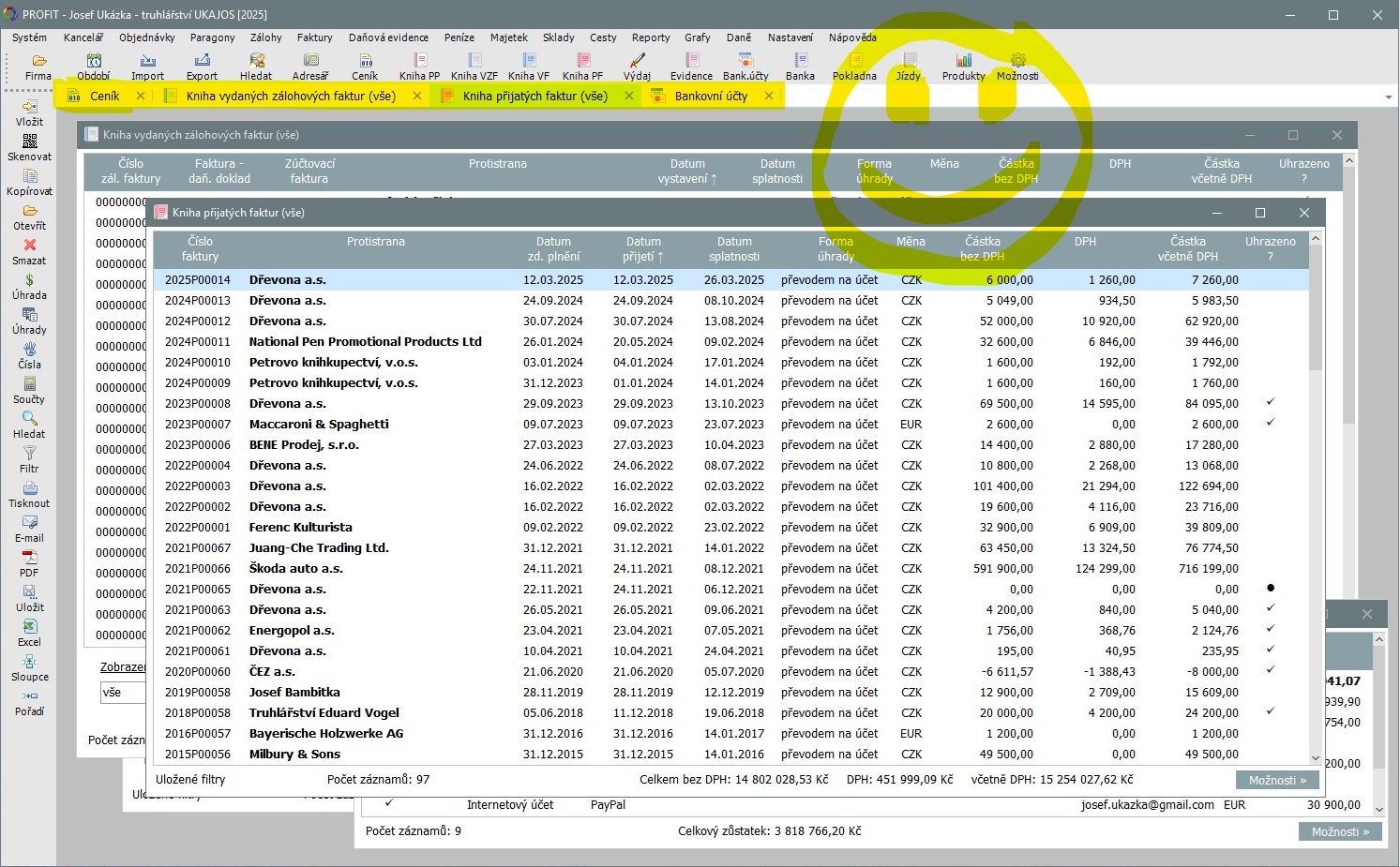Expand Možnosti button in bank accounts window

click(1340, 831)
